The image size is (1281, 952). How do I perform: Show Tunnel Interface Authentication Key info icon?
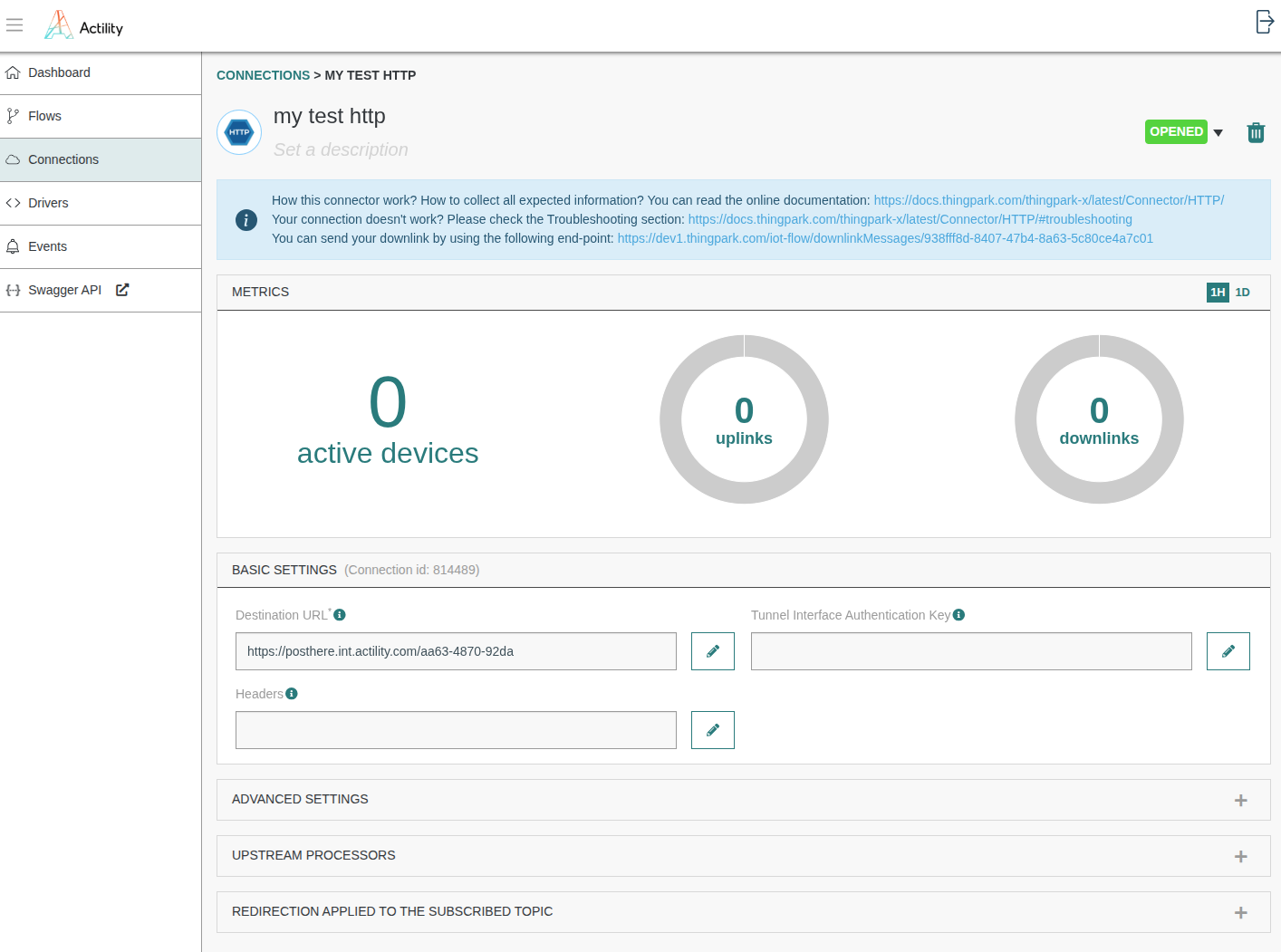click(x=958, y=615)
